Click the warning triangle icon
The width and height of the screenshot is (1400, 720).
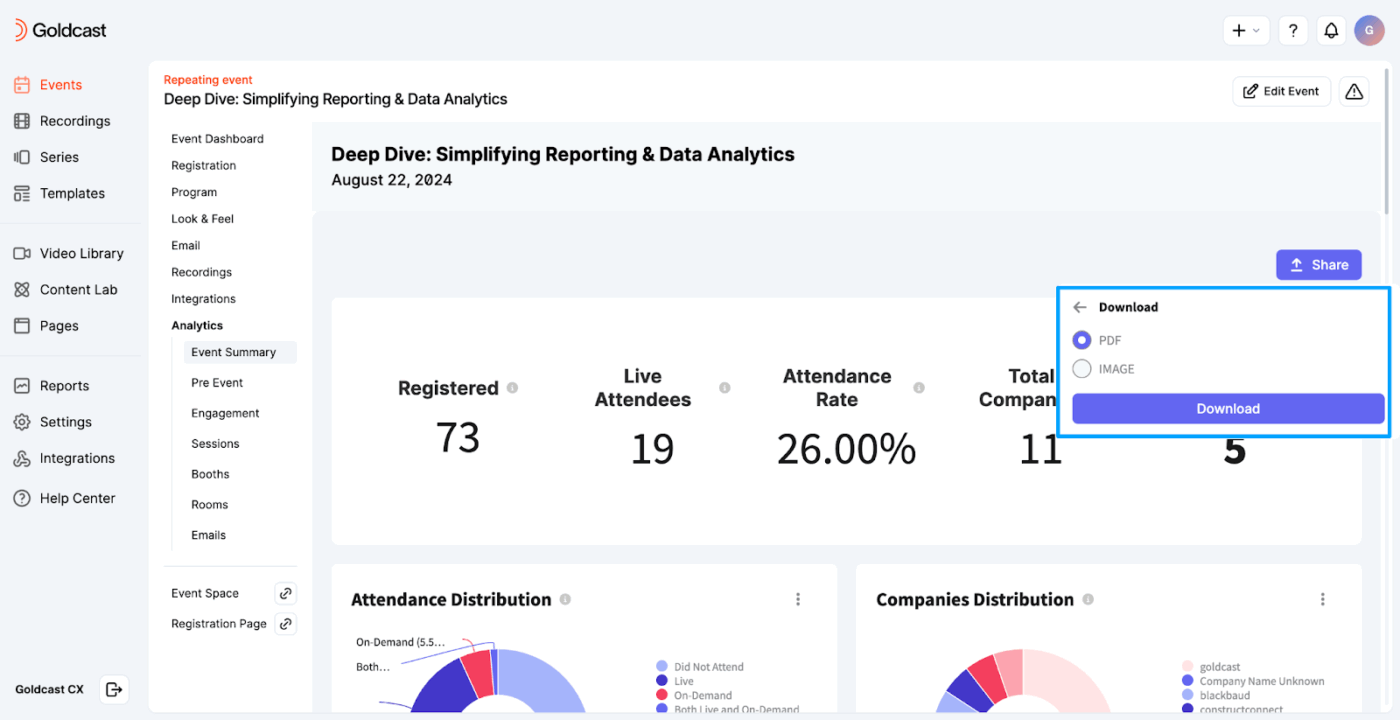coord(1354,91)
